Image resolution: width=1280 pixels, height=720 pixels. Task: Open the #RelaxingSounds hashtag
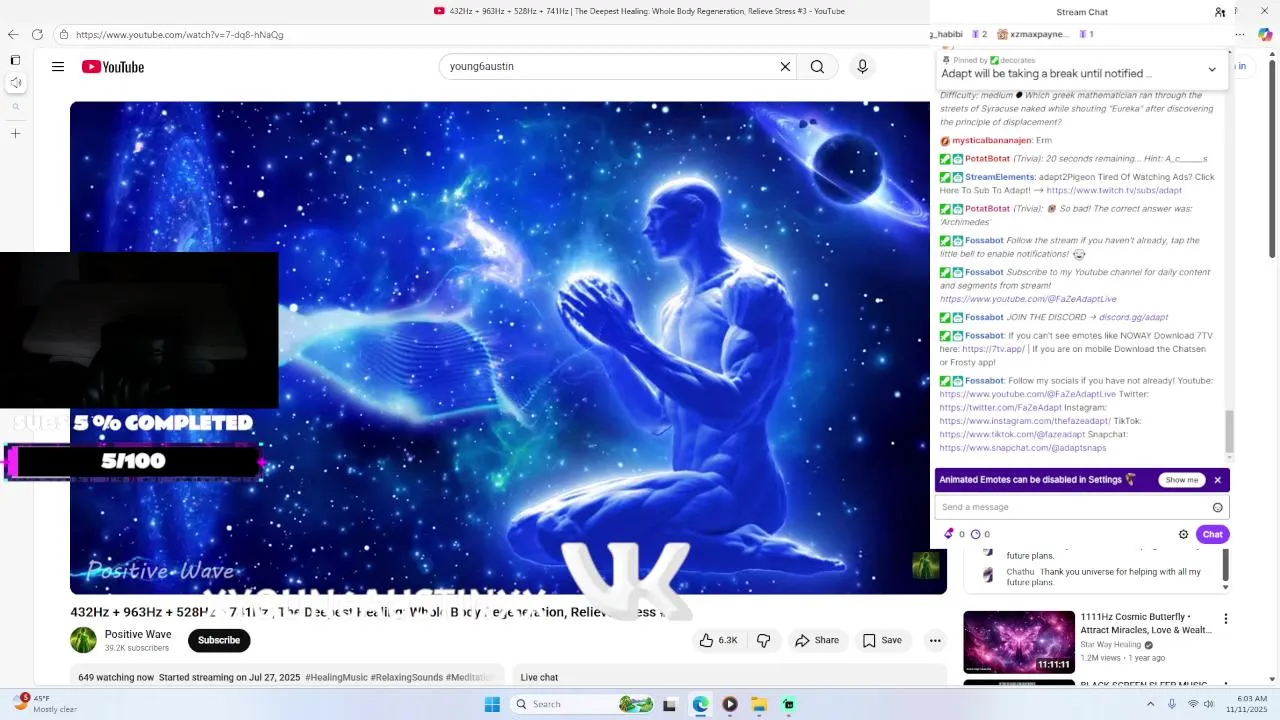(x=407, y=677)
